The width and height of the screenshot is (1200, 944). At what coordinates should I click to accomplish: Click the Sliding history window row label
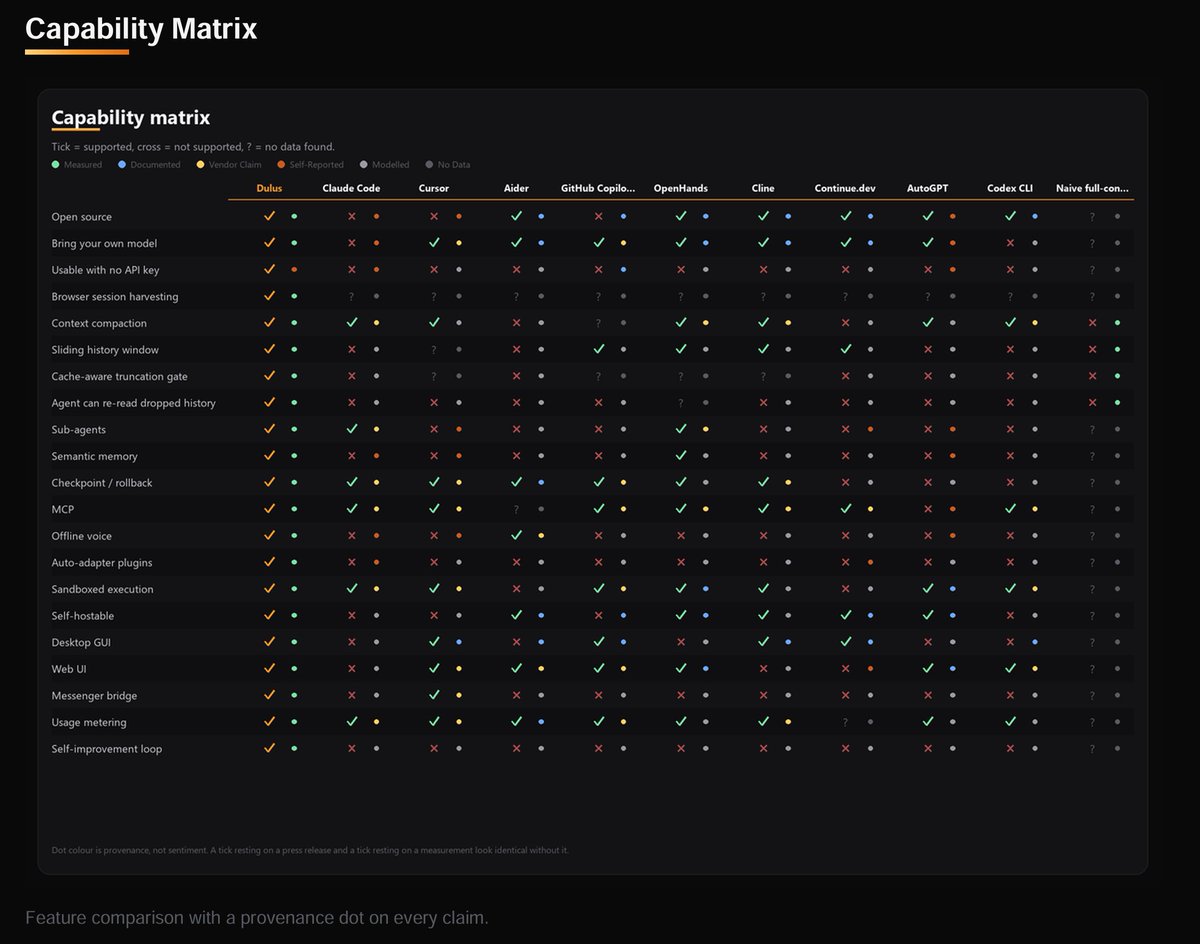coord(105,349)
